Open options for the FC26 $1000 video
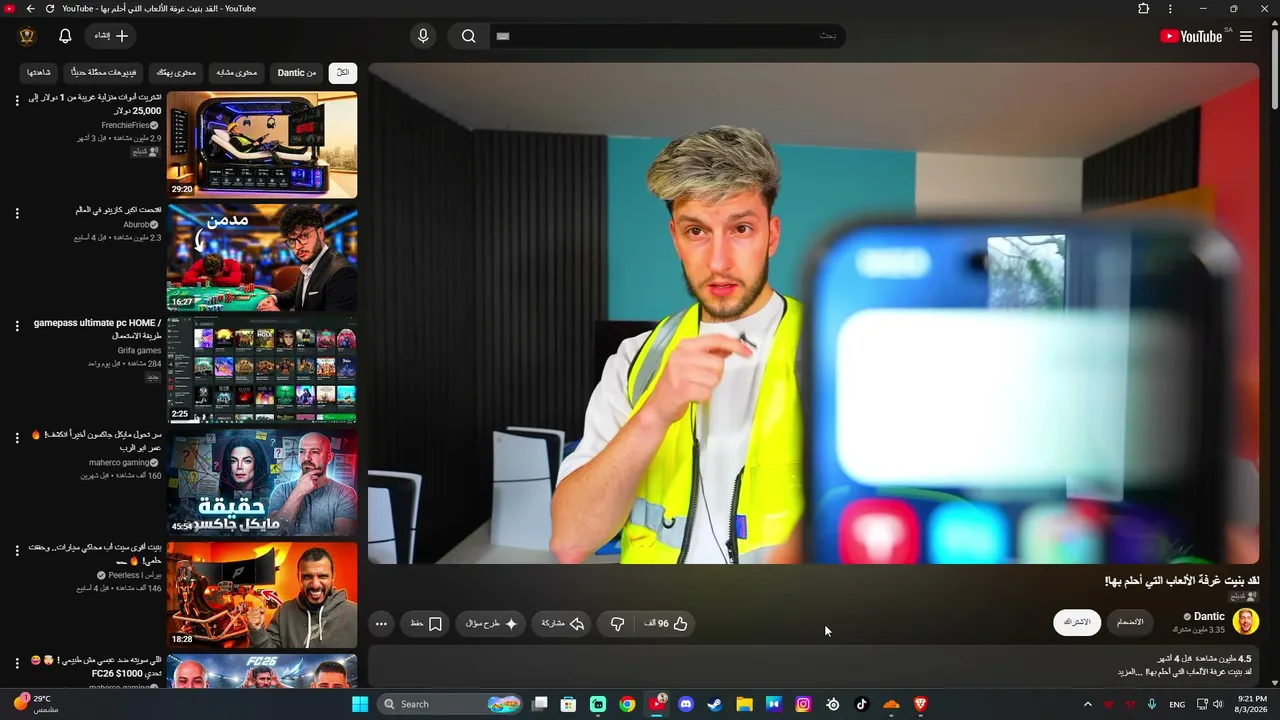 [x=17, y=663]
